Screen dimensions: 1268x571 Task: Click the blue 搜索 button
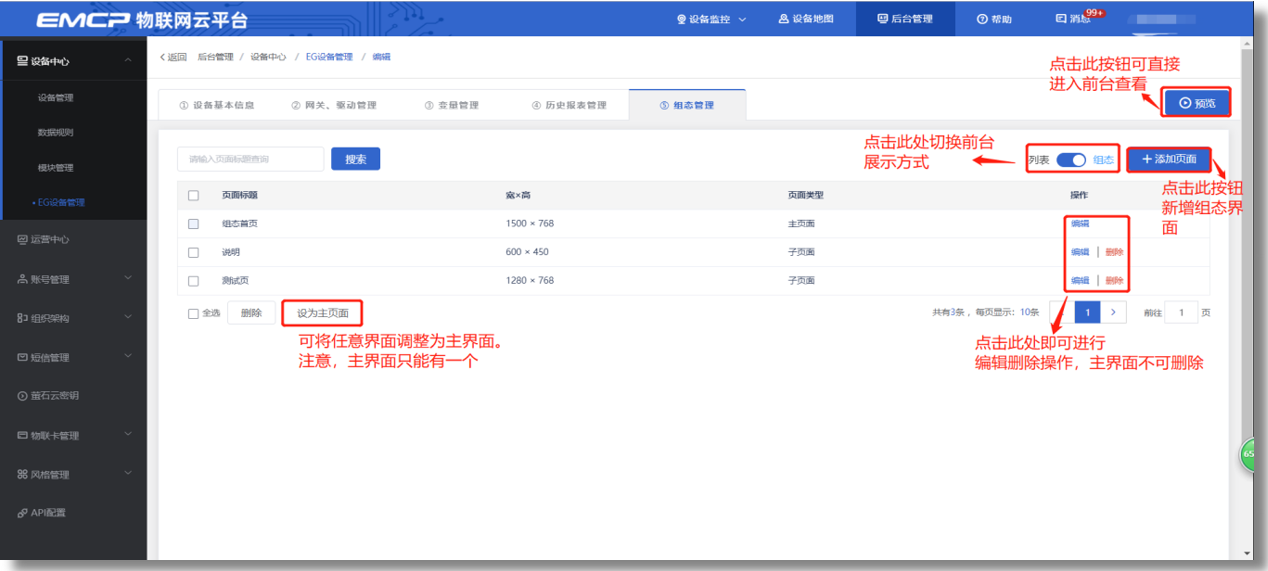click(x=356, y=159)
